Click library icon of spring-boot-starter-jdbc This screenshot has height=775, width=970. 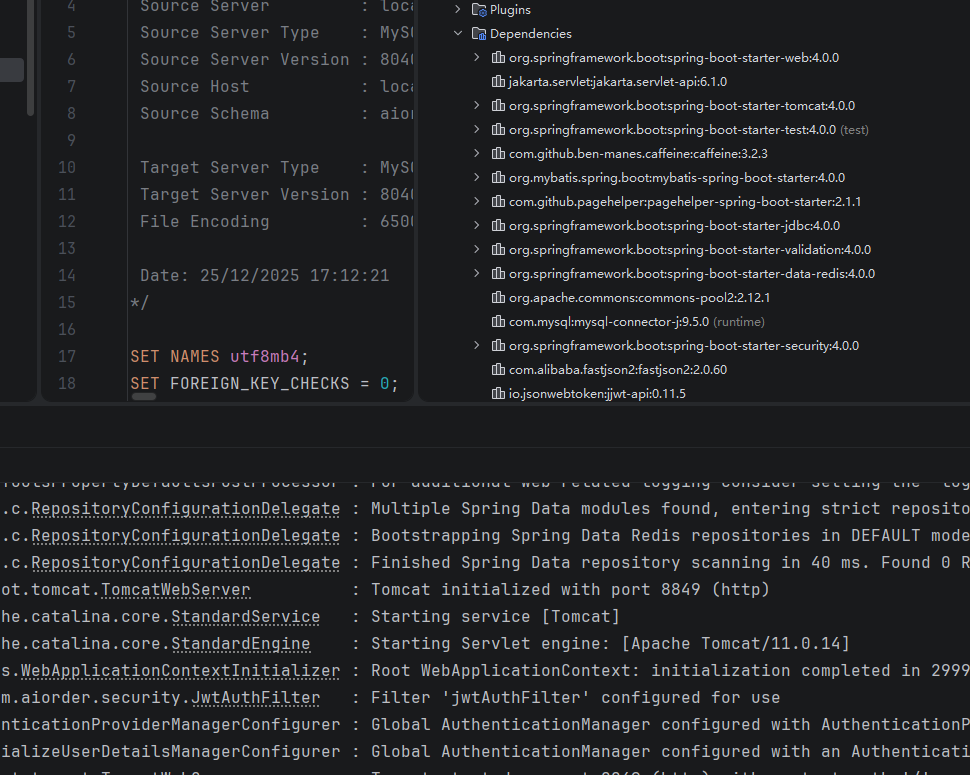click(498, 226)
